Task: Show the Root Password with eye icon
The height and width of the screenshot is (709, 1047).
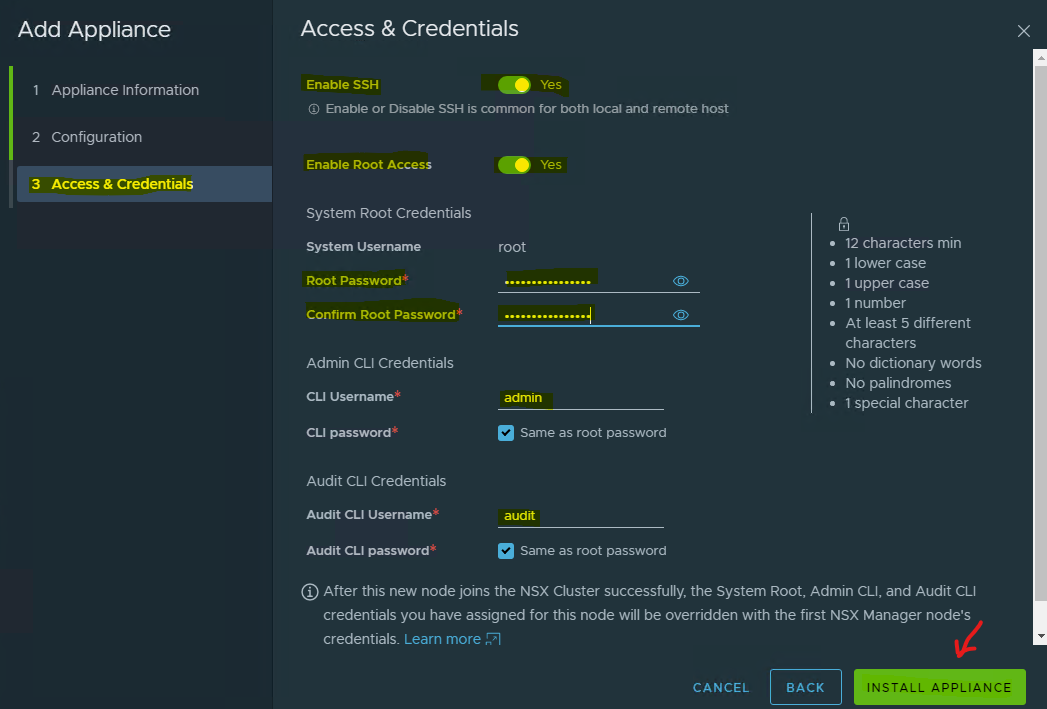Action: [681, 281]
